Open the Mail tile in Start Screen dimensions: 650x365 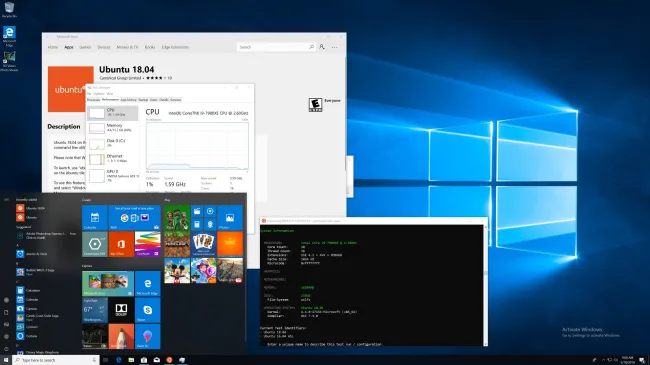click(x=135, y=218)
